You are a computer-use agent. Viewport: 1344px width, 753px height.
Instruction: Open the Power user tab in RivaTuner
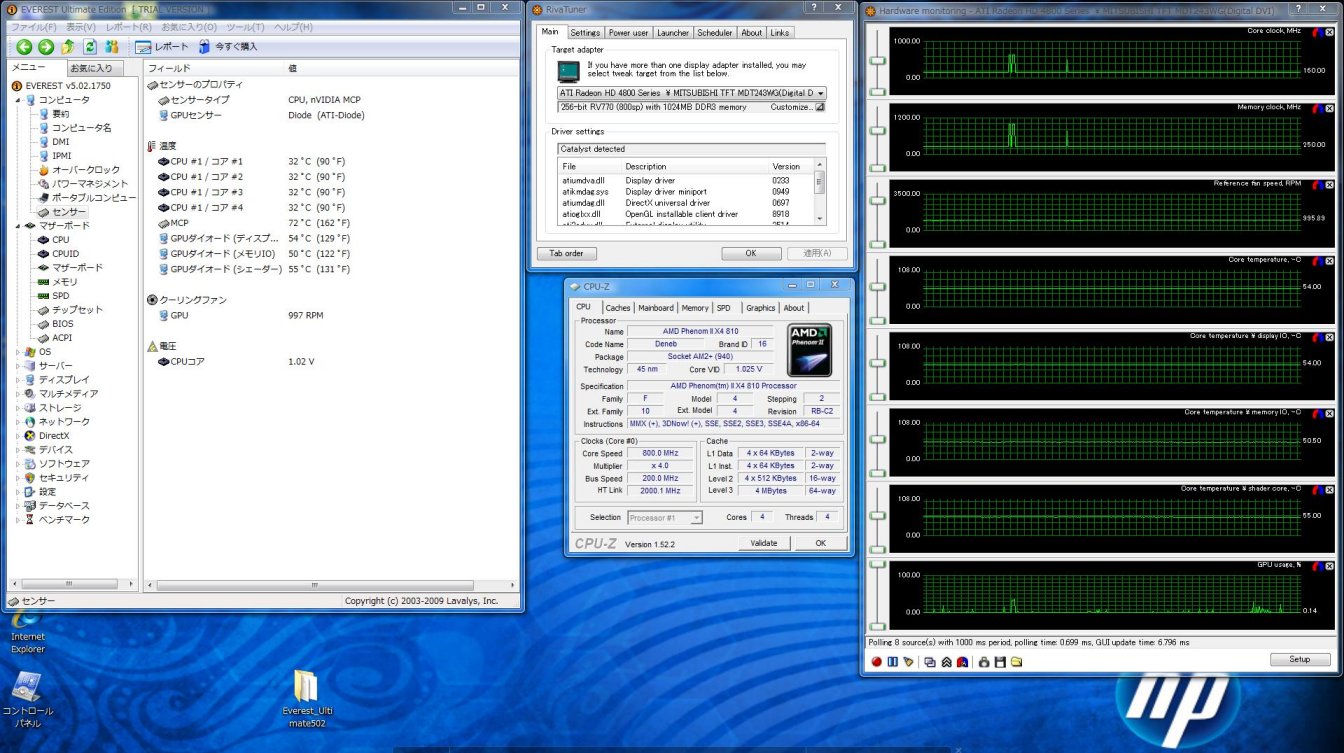(630, 33)
